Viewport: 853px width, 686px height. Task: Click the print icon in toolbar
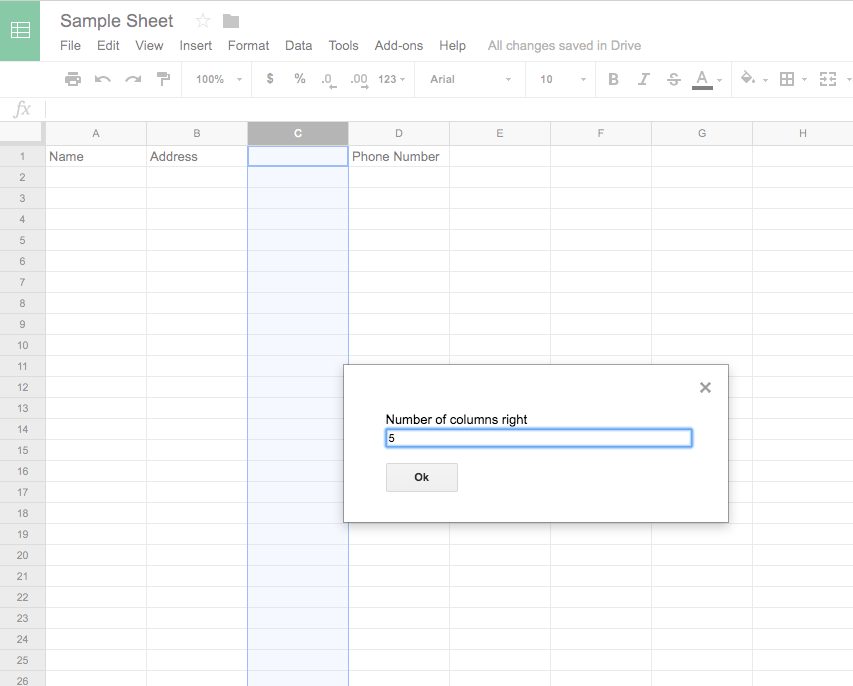click(72, 79)
